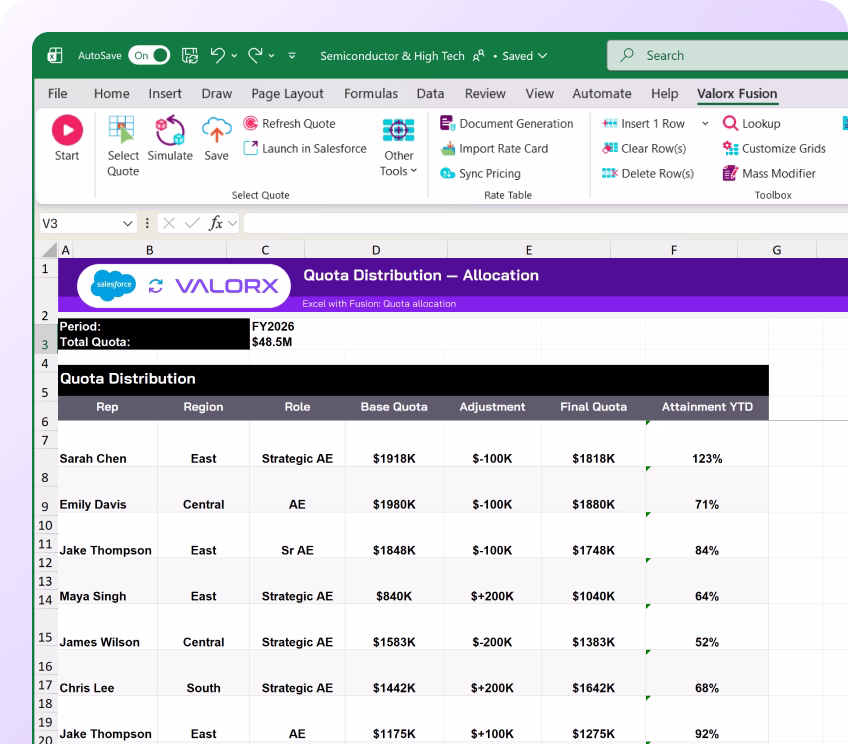Click the Import Rate Card icon

coord(448,148)
